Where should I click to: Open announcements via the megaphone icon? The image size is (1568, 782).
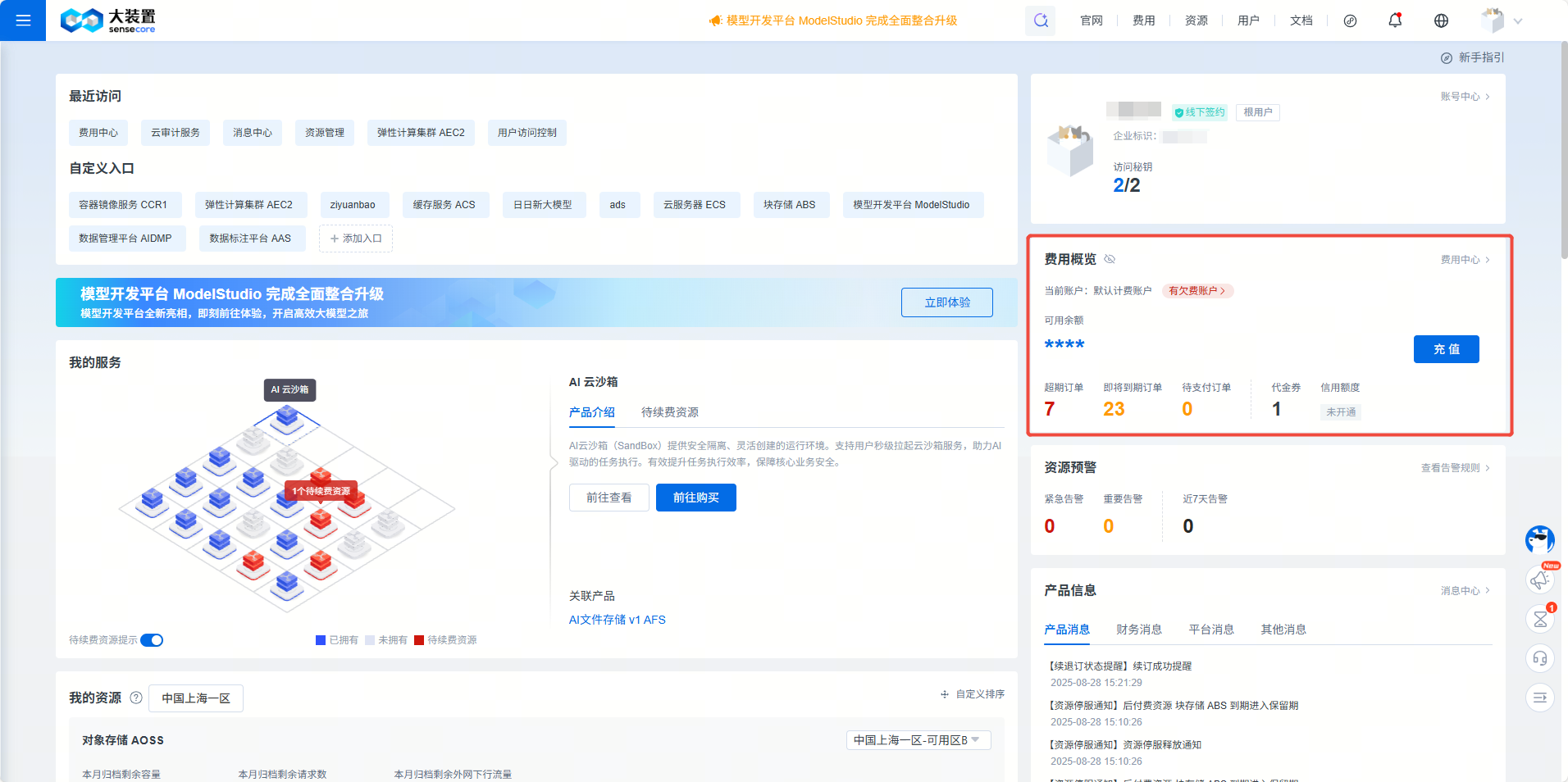click(1539, 579)
